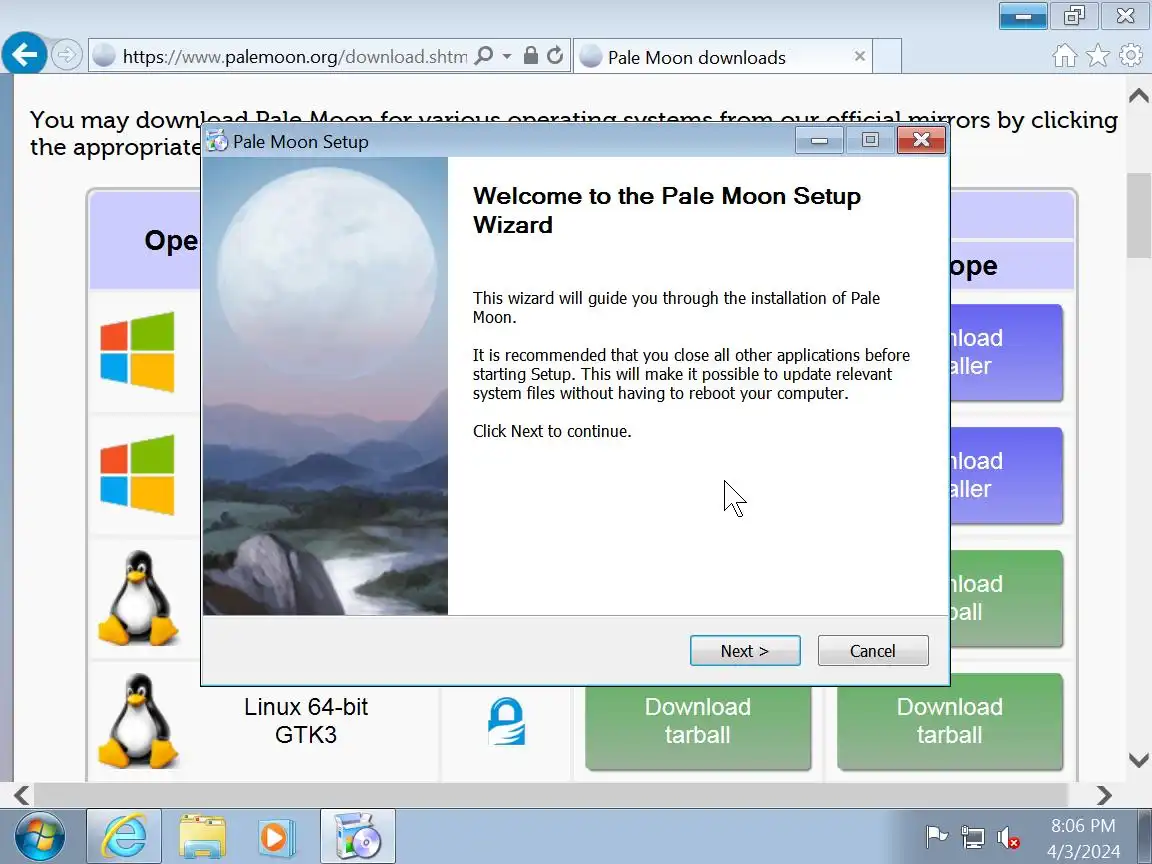Maximize the Pale Moon Setup dialog
Viewport: 1152px width, 864px height.
click(x=870, y=140)
